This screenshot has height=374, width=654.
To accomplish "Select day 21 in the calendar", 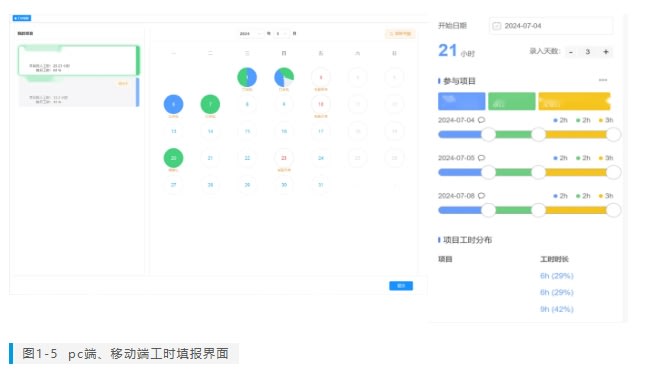I will point(210,158).
